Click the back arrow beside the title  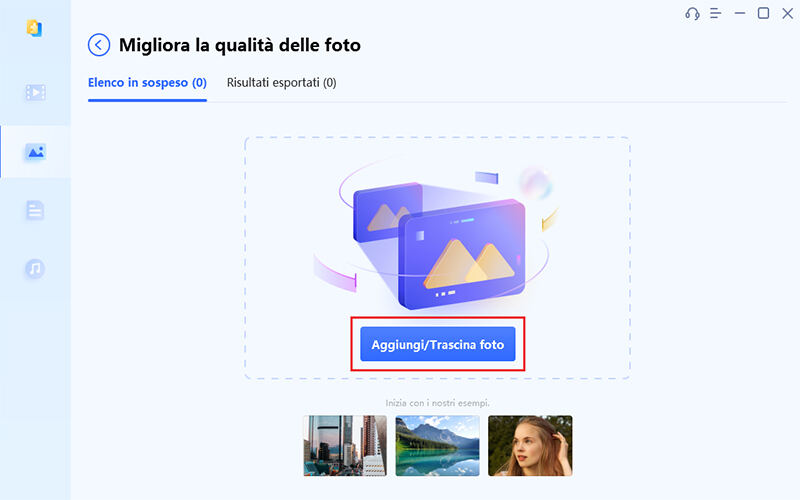pyautogui.click(x=98, y=45)
